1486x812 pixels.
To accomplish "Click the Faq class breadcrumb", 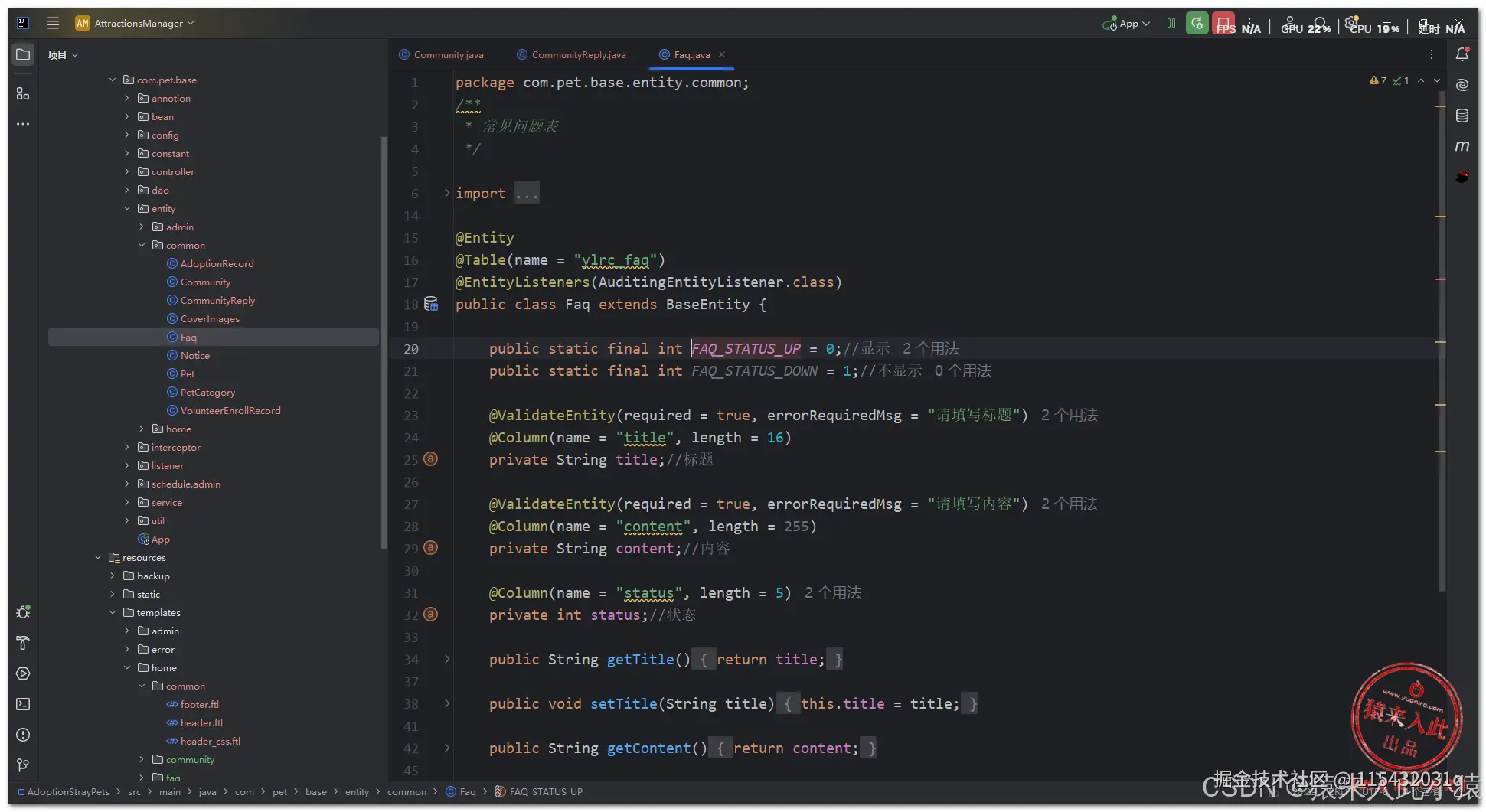I will click(461, 791).
